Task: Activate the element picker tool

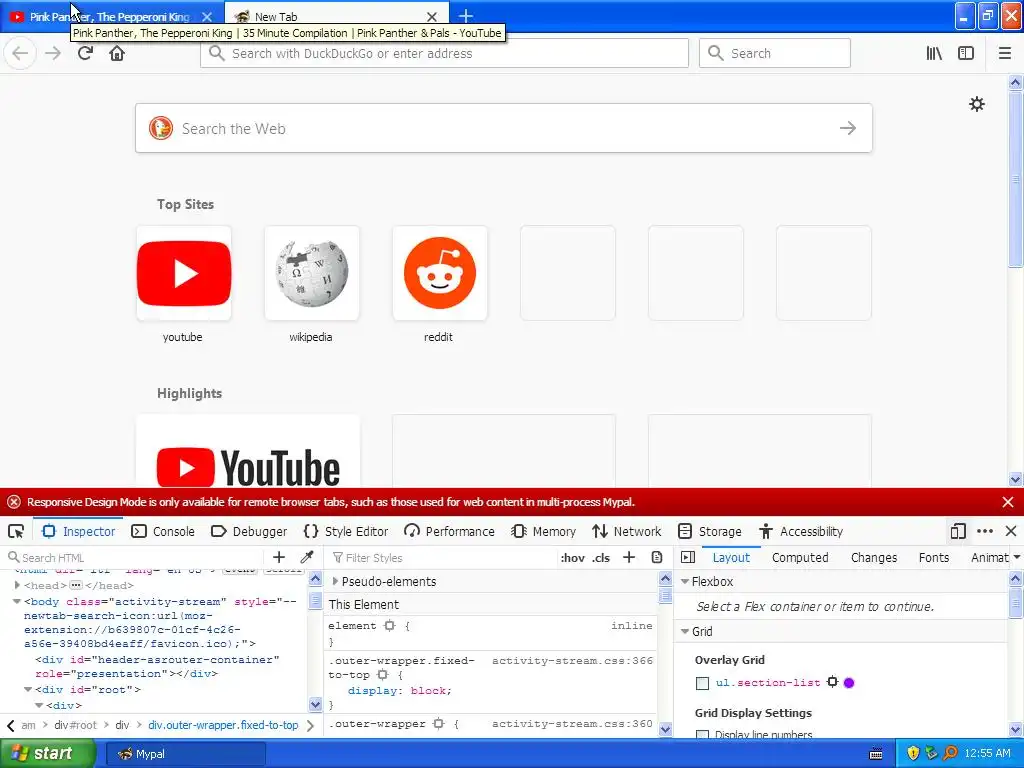Action: (x=16, y=531)
